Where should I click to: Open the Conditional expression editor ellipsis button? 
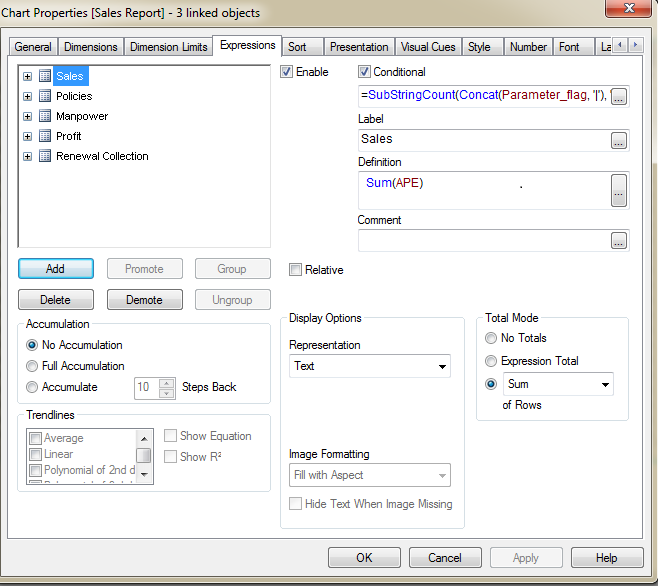point(619,96)
